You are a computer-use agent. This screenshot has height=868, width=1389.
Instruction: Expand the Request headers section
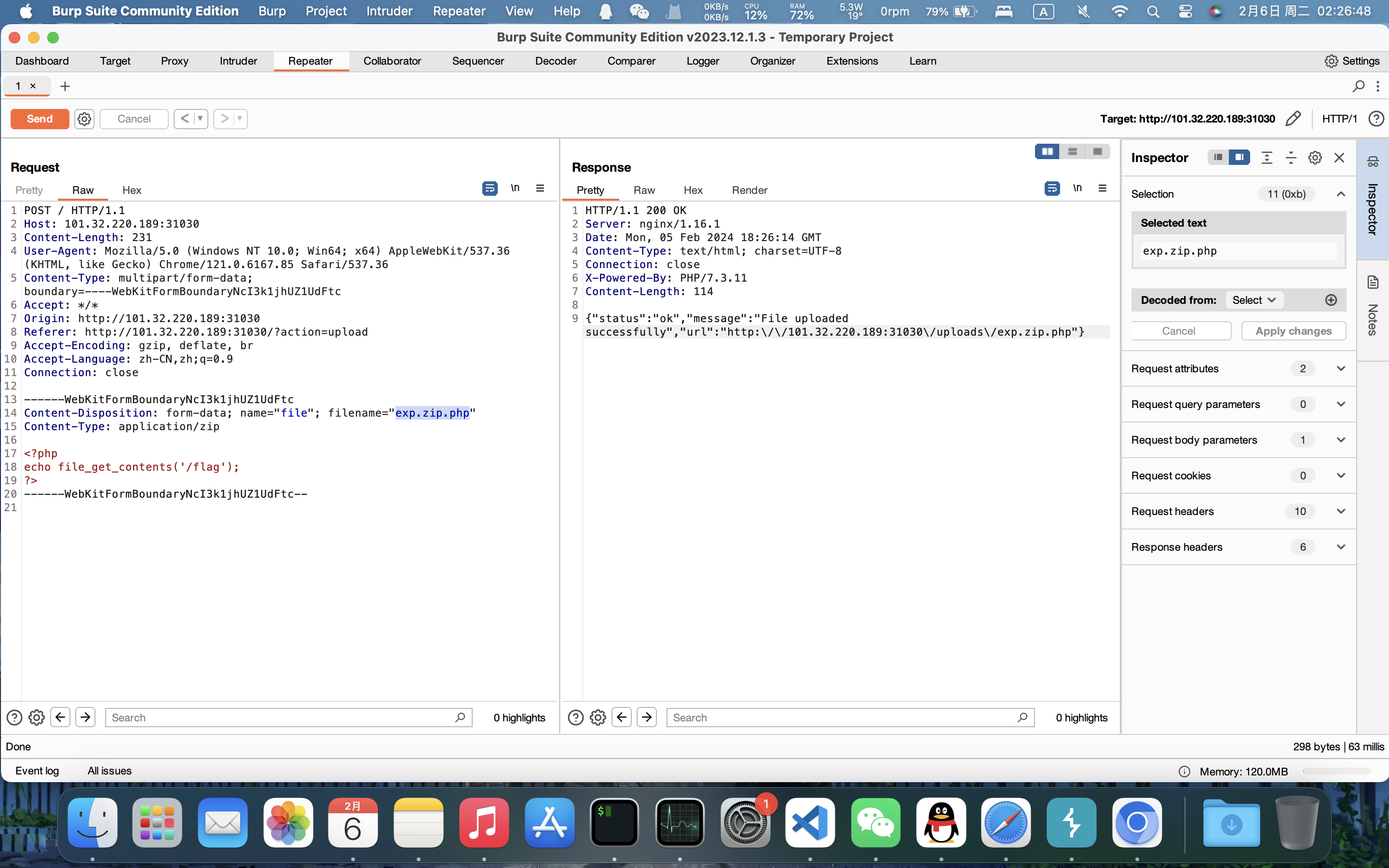coord(1341,512)
